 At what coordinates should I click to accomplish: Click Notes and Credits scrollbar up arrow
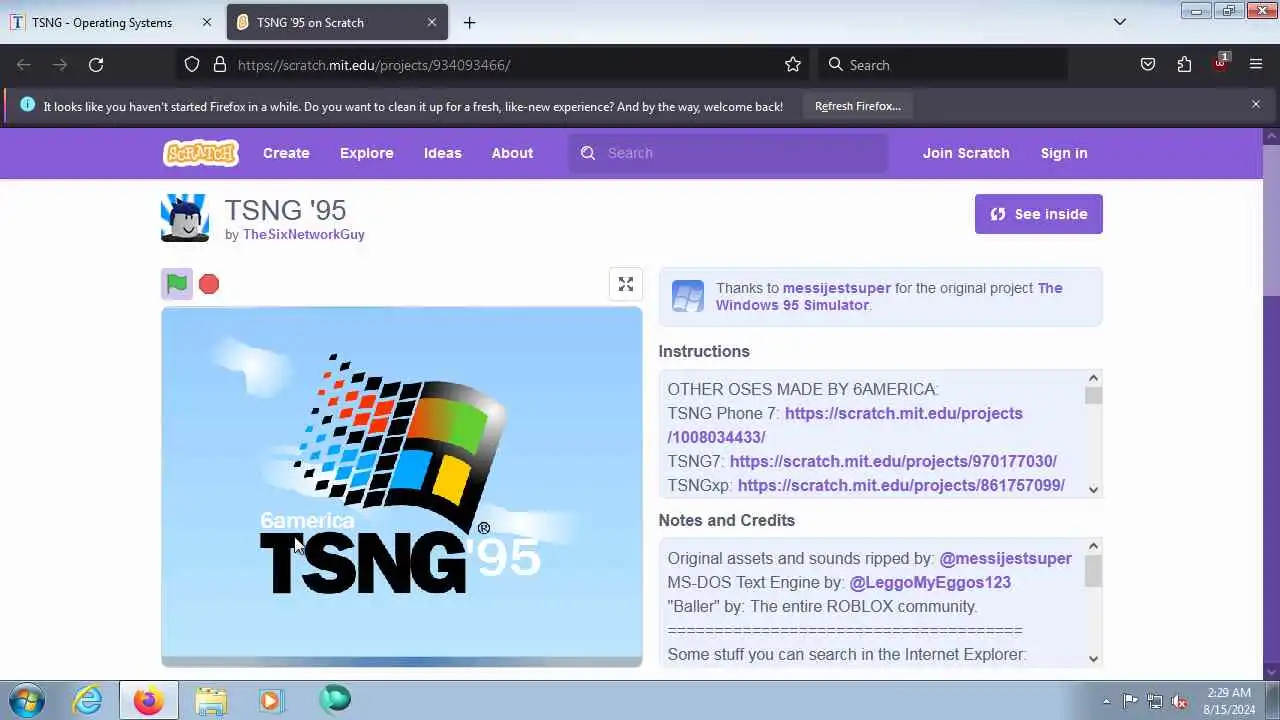[x=1093, y=546]
